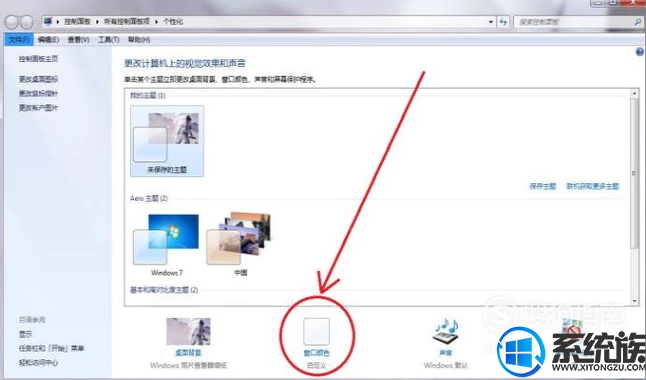Viewport: 646px width, 380px height.
Task: Open the 声音 link
Action: coord(445,353)
